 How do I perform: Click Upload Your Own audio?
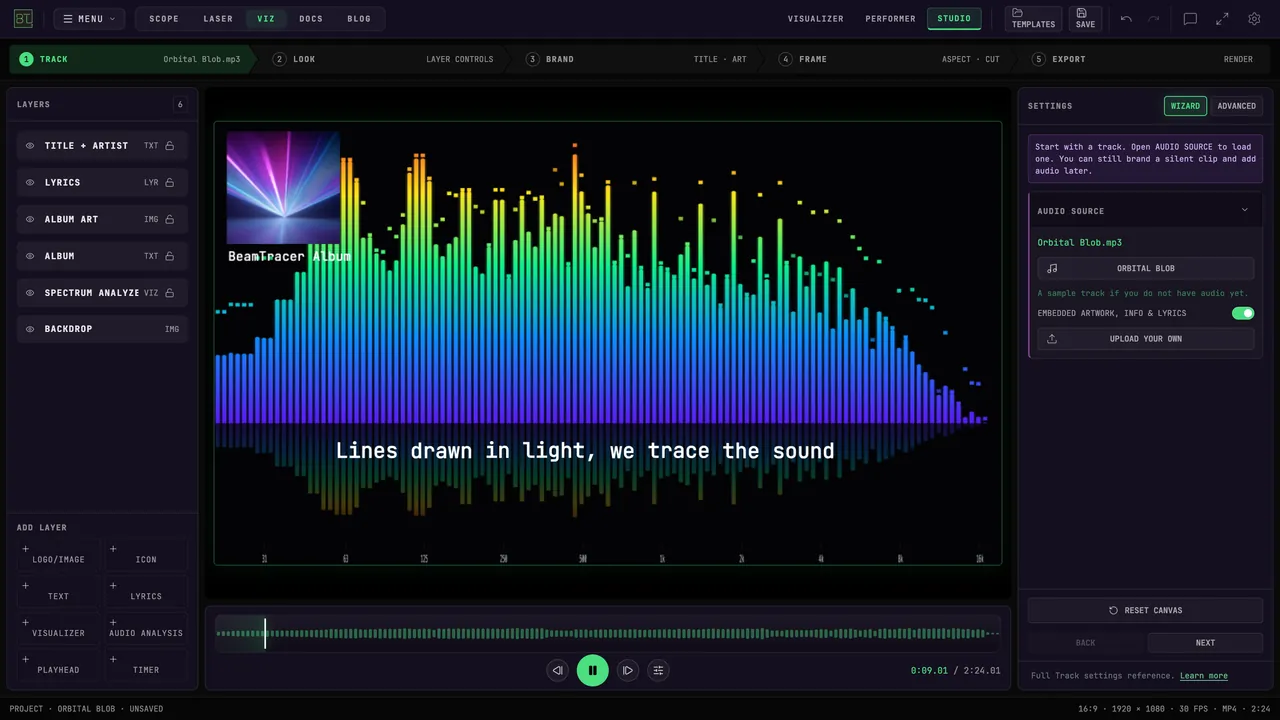pos(1145,339)
